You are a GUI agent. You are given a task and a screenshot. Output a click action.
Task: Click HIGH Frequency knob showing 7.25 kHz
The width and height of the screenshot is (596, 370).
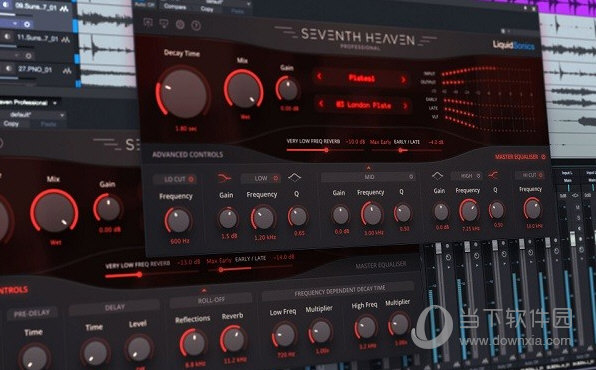click(469, 211)
